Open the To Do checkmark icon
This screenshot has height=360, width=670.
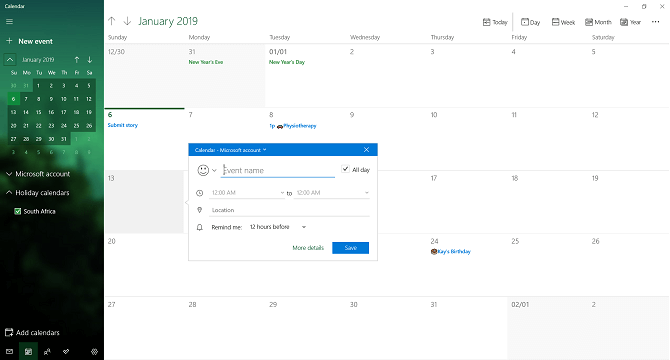coord(66,351)
